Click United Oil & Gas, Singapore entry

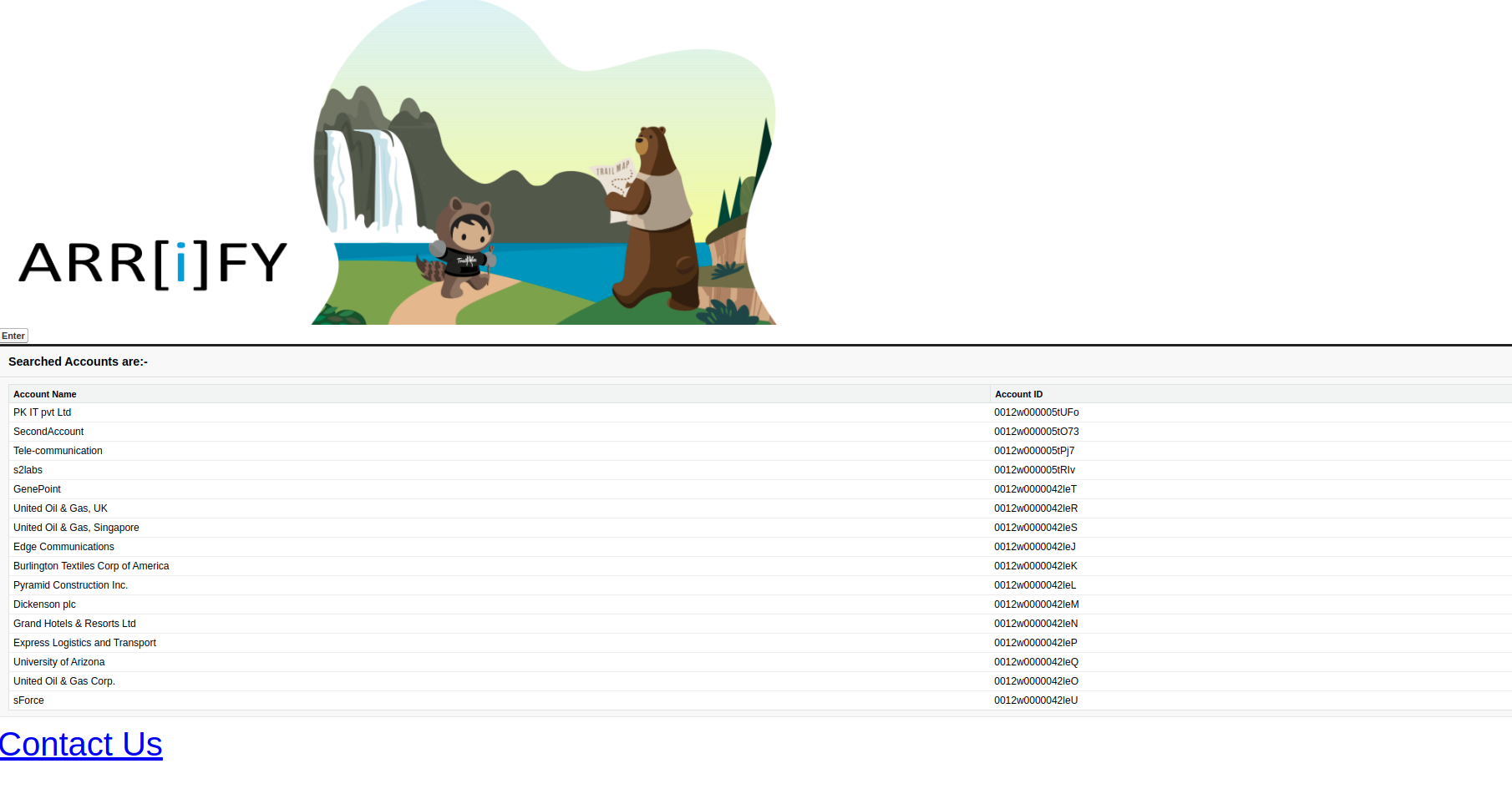[76, 528]
